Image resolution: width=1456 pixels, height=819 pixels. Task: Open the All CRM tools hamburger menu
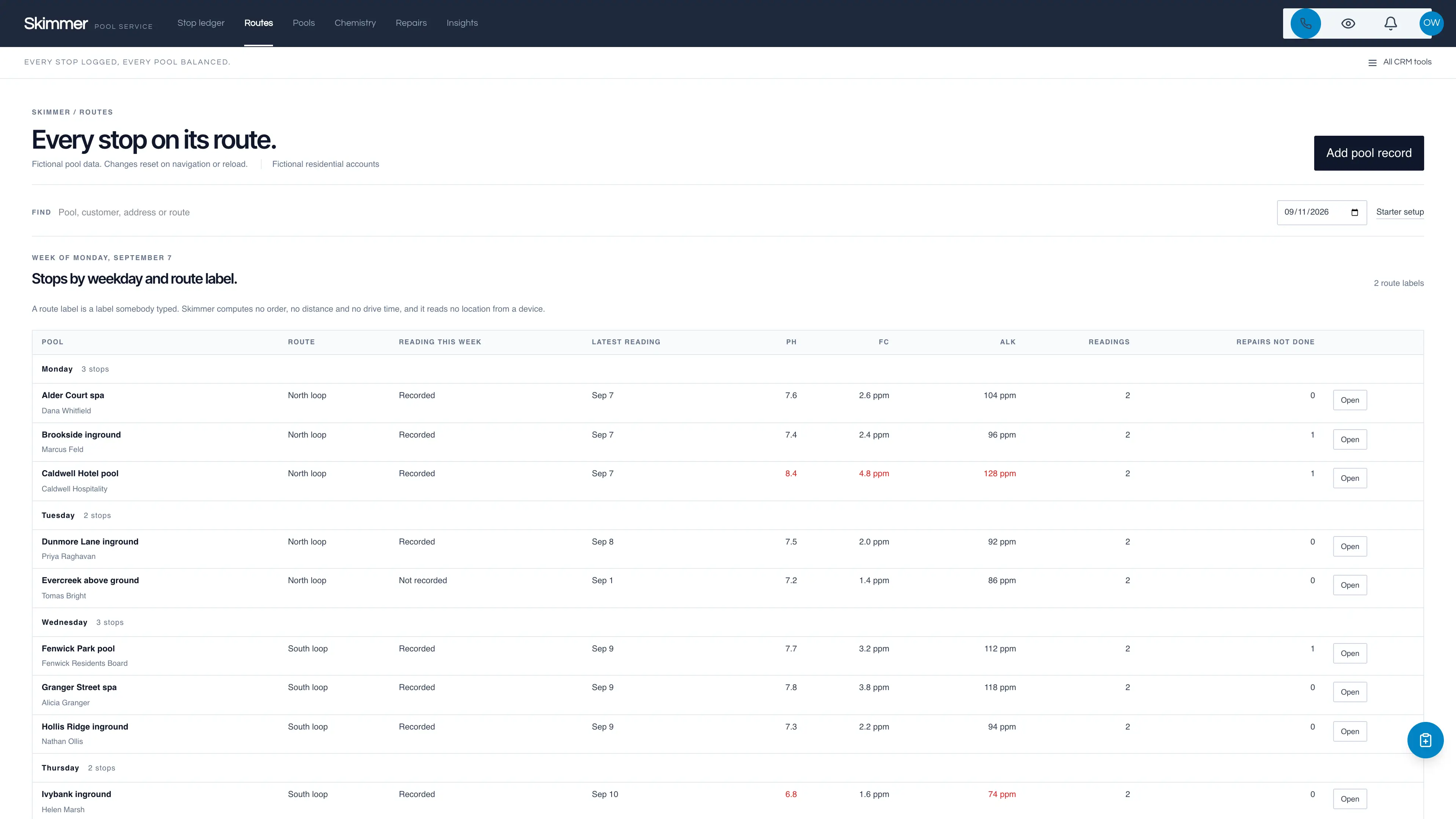(x=1400, y=62)
